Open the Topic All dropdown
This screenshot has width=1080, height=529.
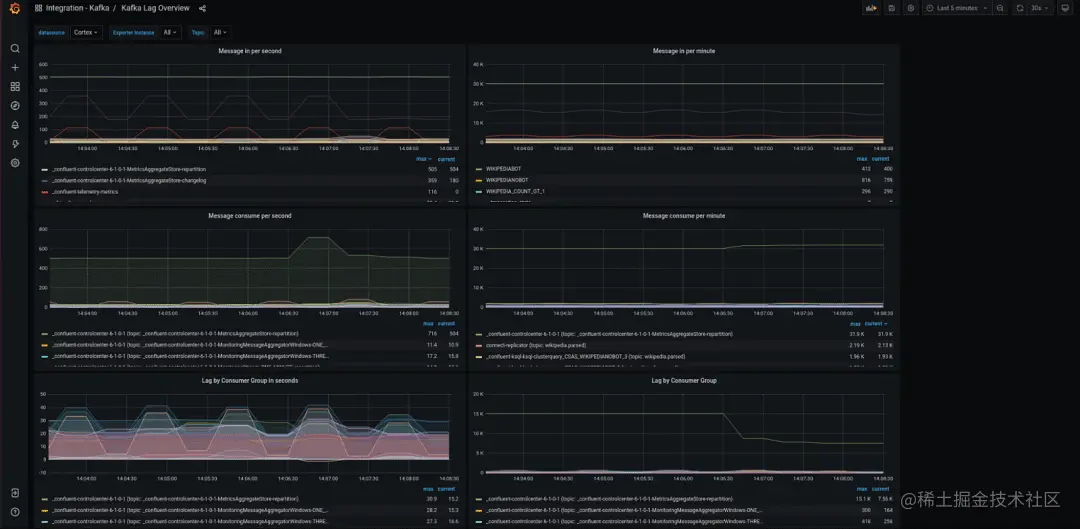point(220,32)
